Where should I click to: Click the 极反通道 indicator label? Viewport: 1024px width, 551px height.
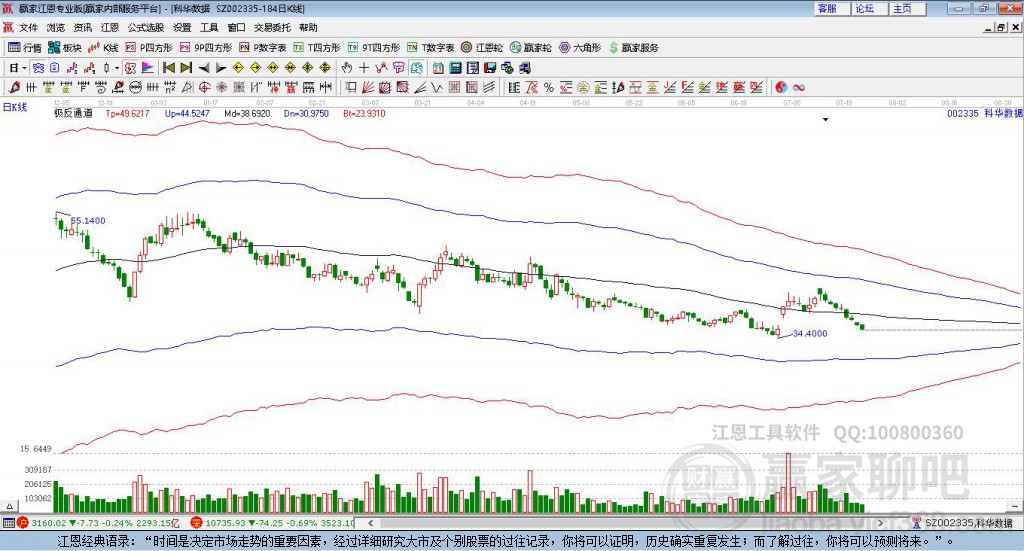click(73, 113)
